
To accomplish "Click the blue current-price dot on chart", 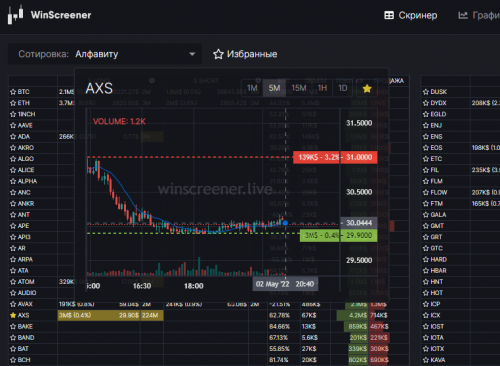I will click(285, 223).
